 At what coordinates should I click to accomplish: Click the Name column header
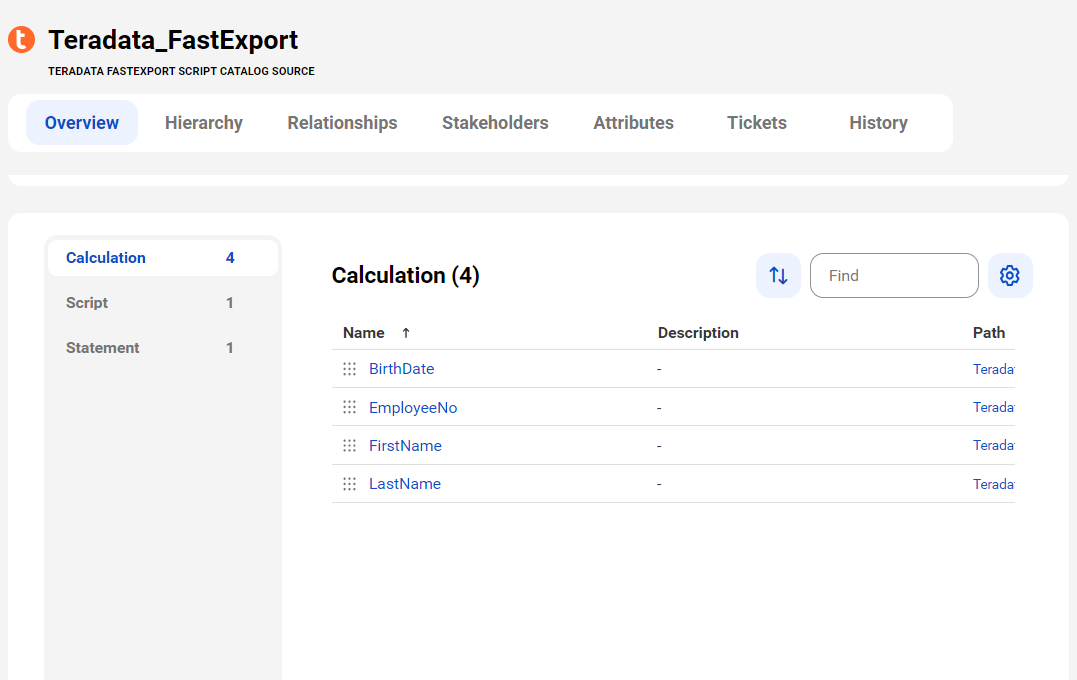[x=363, y=333]
